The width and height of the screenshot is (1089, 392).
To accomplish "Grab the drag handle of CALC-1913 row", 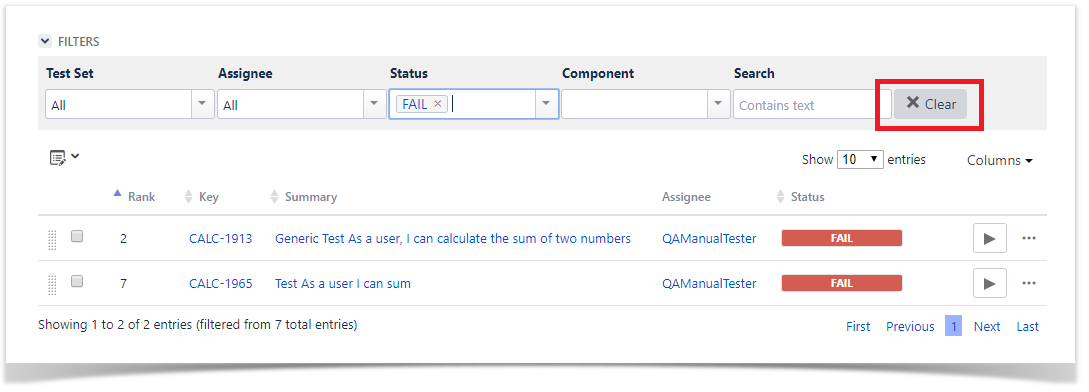I will pos(52,239).
